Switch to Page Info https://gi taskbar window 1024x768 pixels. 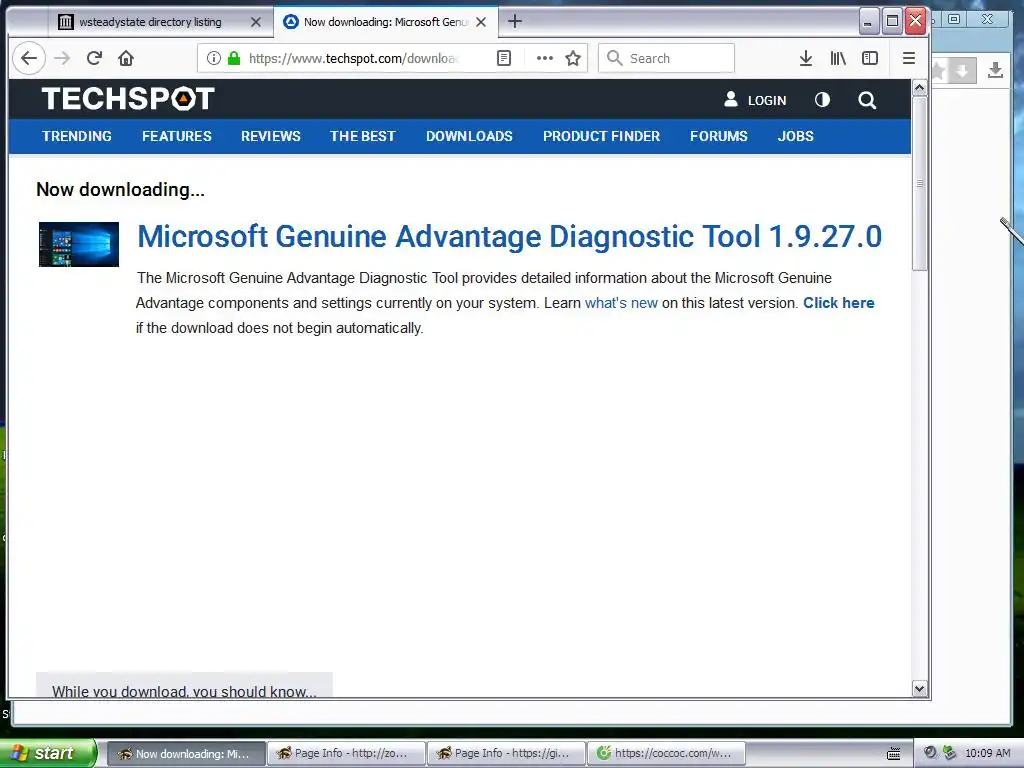[505, 754]
